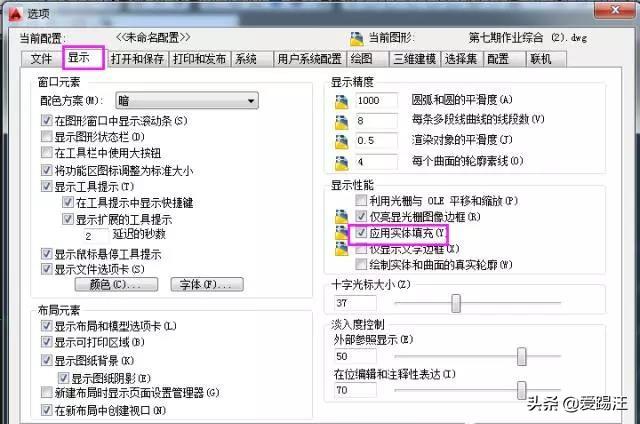The height and width of the screenshot is (424, 640).
Task: Switch to the 选择集 tab
Action: pyautogui.click(x=462, y=59)
